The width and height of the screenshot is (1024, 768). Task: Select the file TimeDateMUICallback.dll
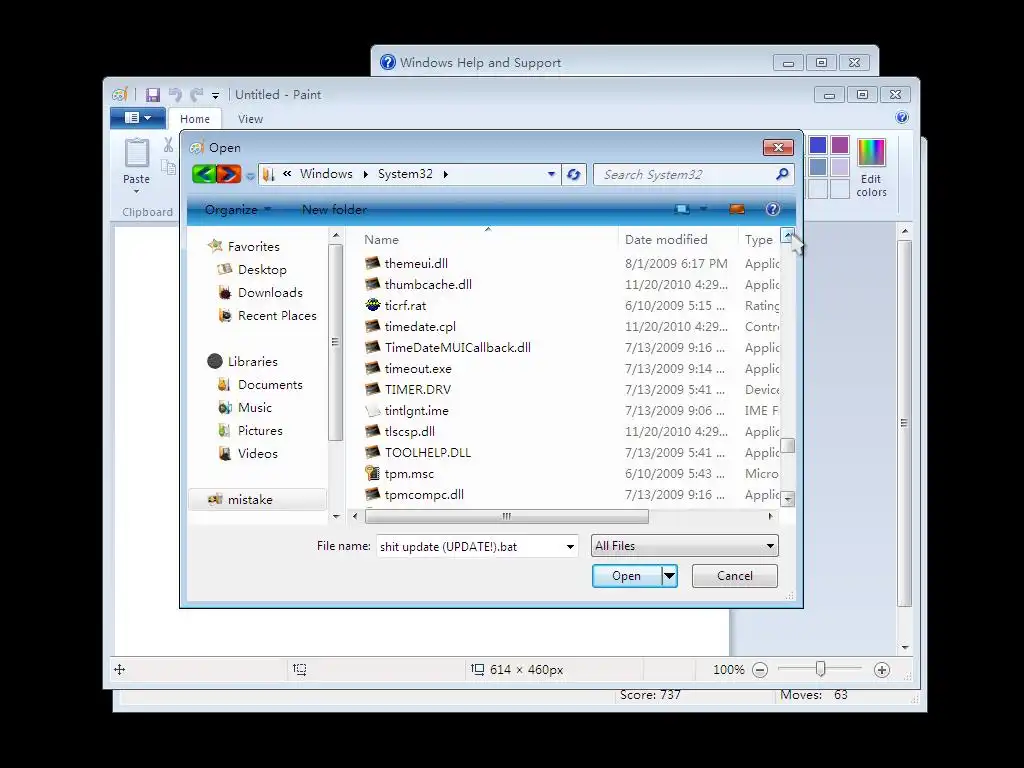point(457,347)
